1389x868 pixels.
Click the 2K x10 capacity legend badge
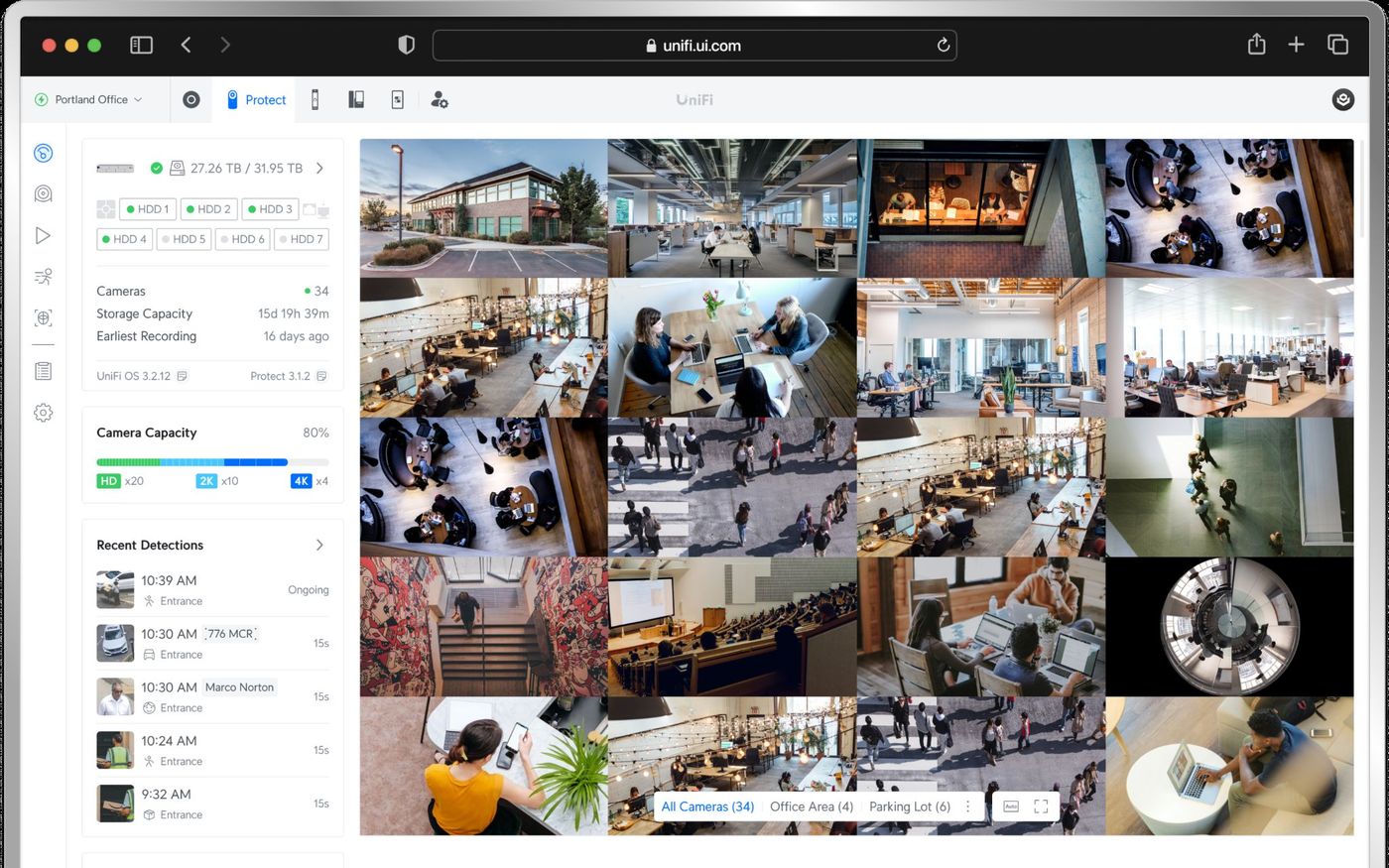click(x=217, y=481)
